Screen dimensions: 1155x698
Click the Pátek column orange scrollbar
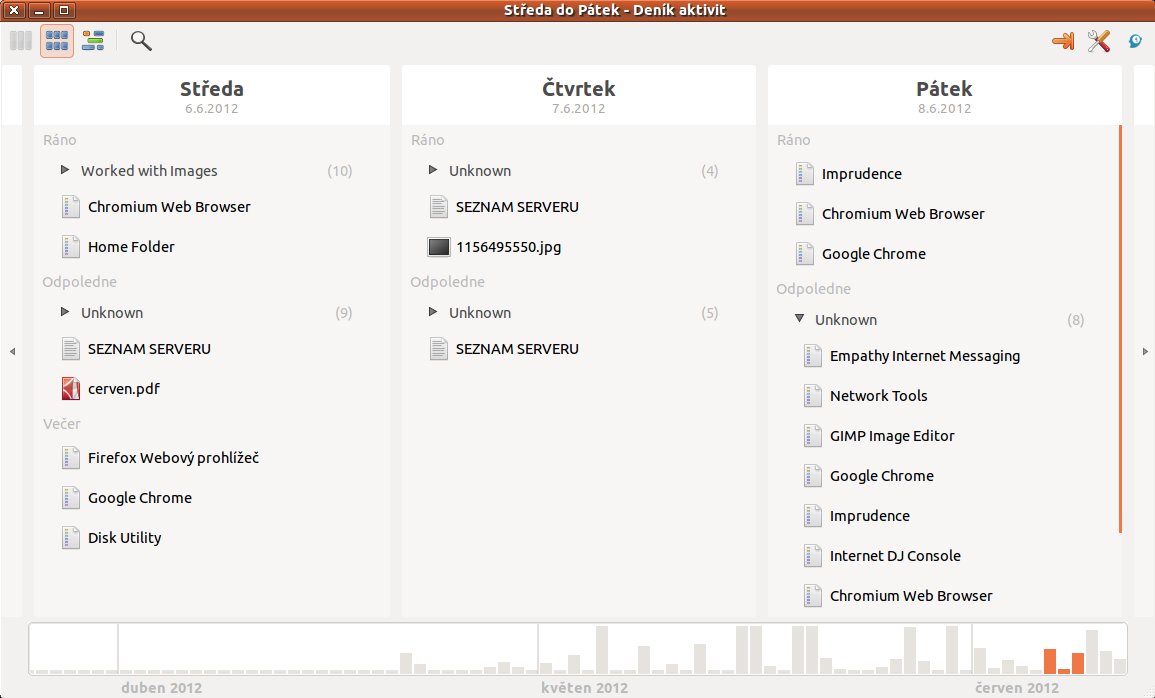(x=1120, y=329)
